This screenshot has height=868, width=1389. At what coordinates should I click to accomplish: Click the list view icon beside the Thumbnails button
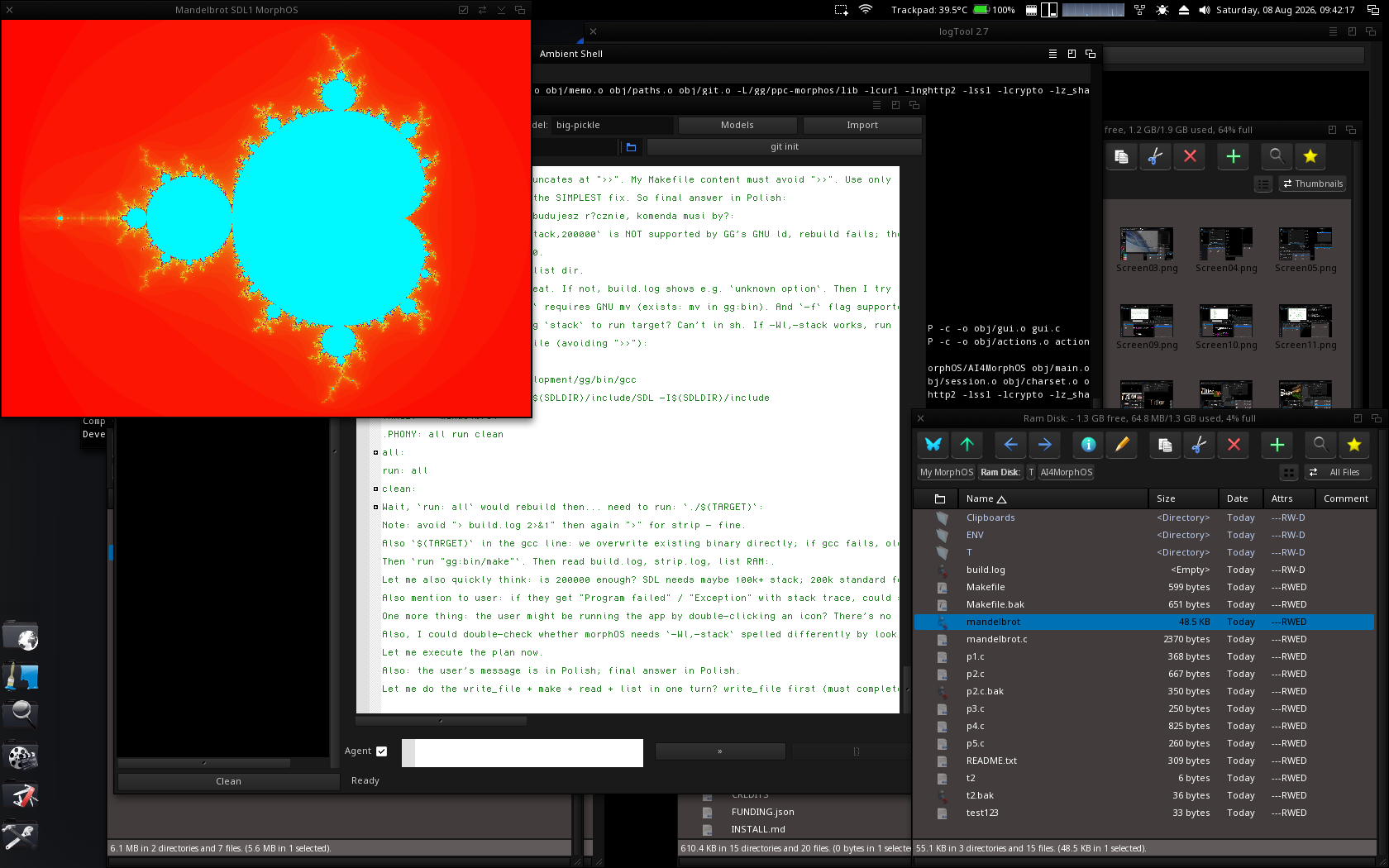coord(1263,184)
